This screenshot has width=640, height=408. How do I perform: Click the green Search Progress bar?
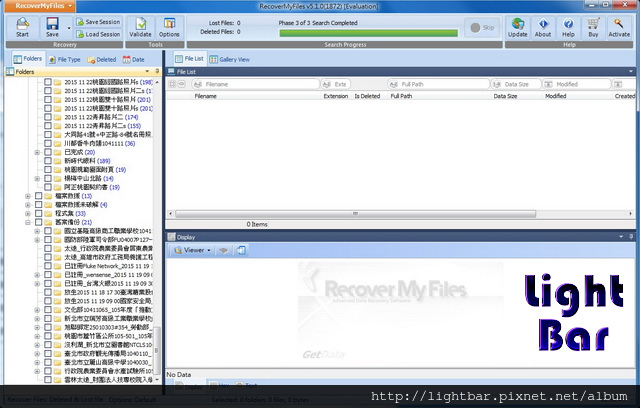(368, 33)
